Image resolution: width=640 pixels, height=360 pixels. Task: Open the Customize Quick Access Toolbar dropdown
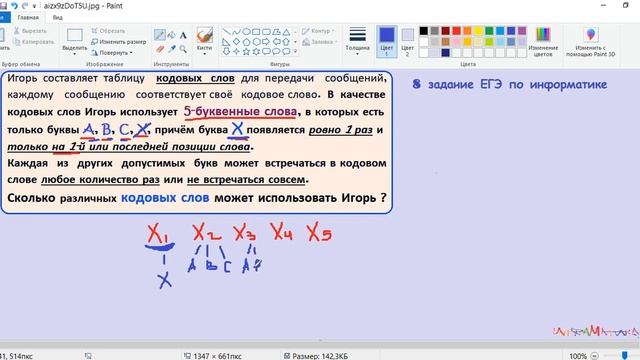click(34, 6)
